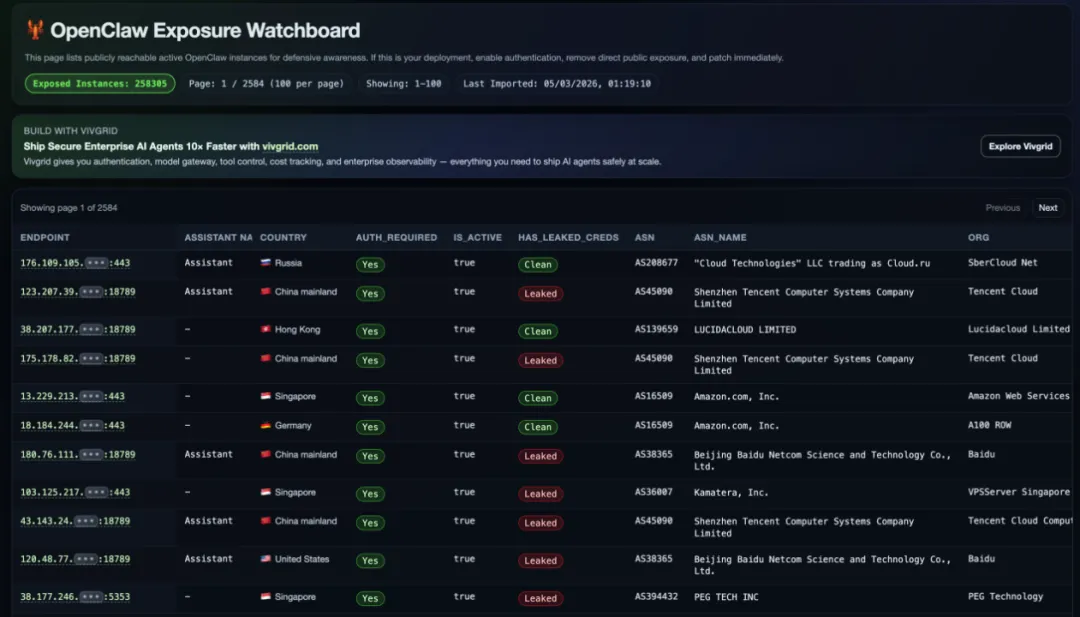Viewport: 1080px width, 617px height.
Task: Click the Page 1 / 2584 chip
Action: [266, 83]
